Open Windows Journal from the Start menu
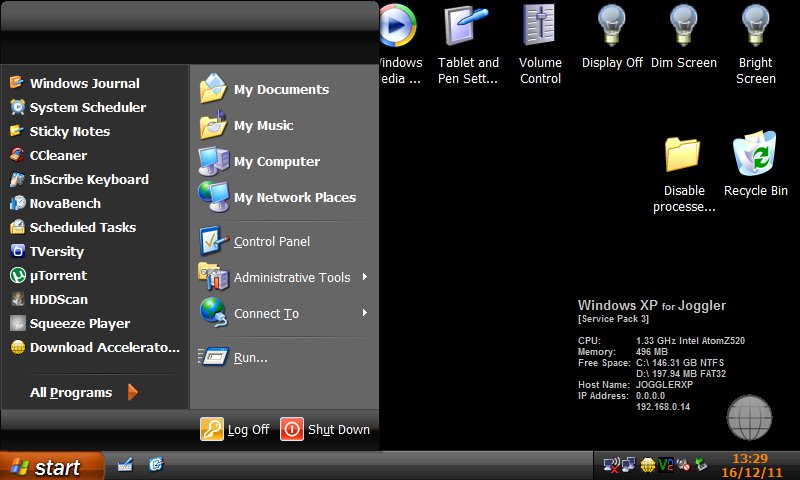Image resolution: width=800 pixels, height=480 pixels. 94,83
